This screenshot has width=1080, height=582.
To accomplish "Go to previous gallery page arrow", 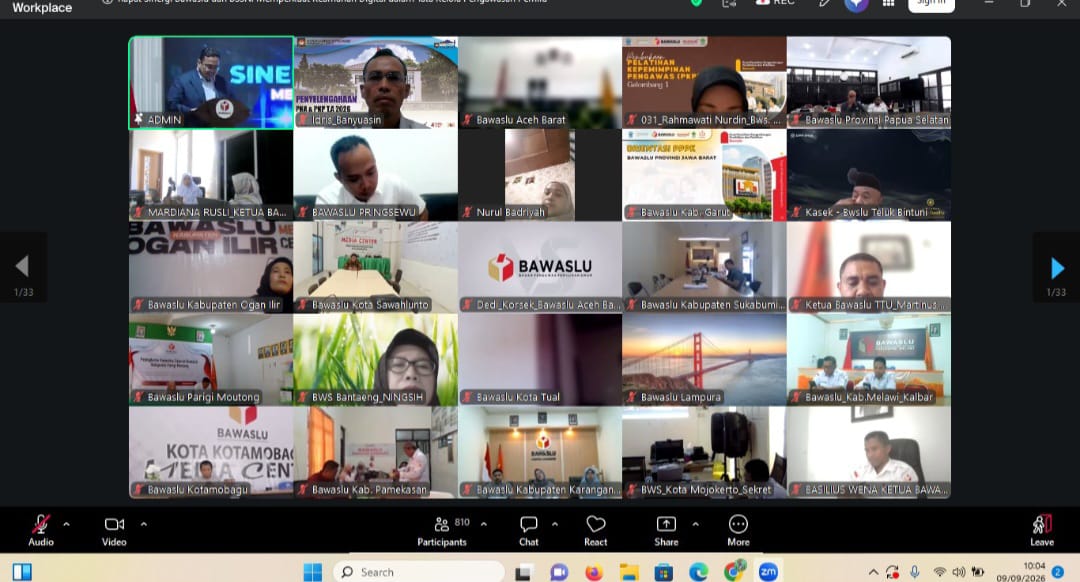I will (23, 267).
